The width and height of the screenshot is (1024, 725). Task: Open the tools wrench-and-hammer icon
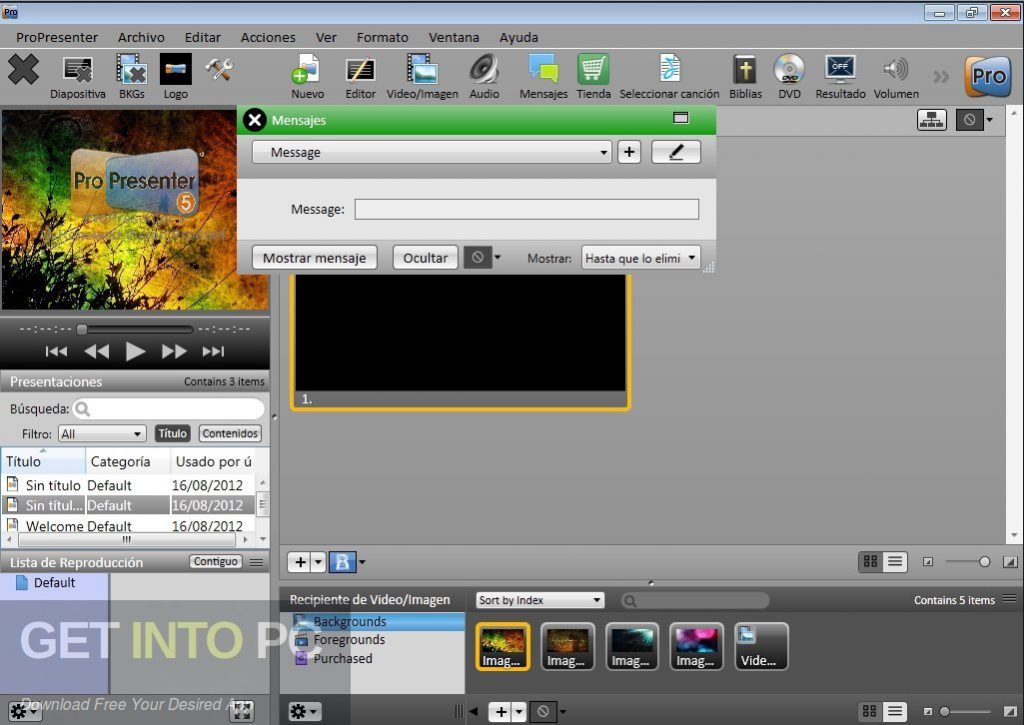click(219, 69)
